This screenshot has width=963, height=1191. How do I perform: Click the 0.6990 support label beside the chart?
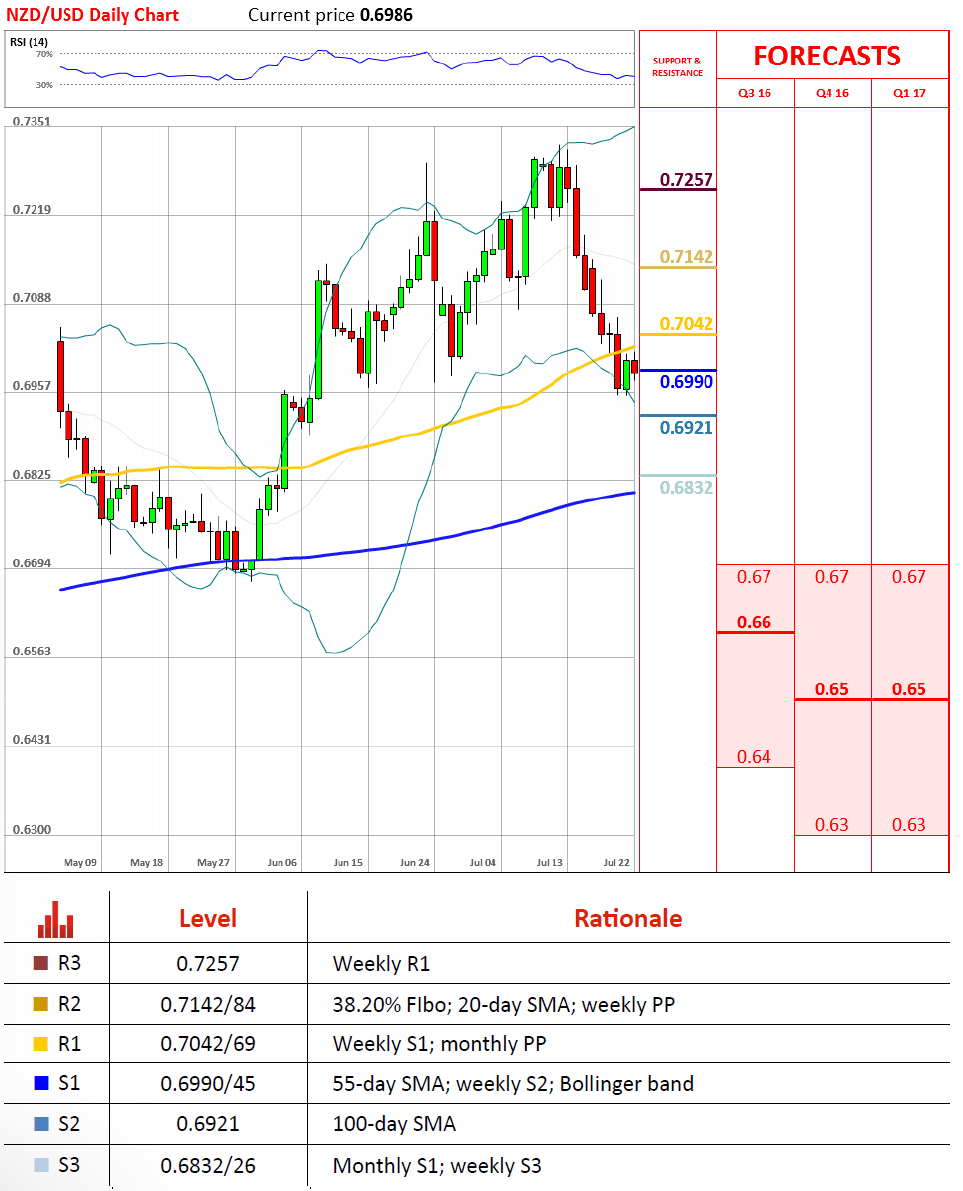(686, 382)
